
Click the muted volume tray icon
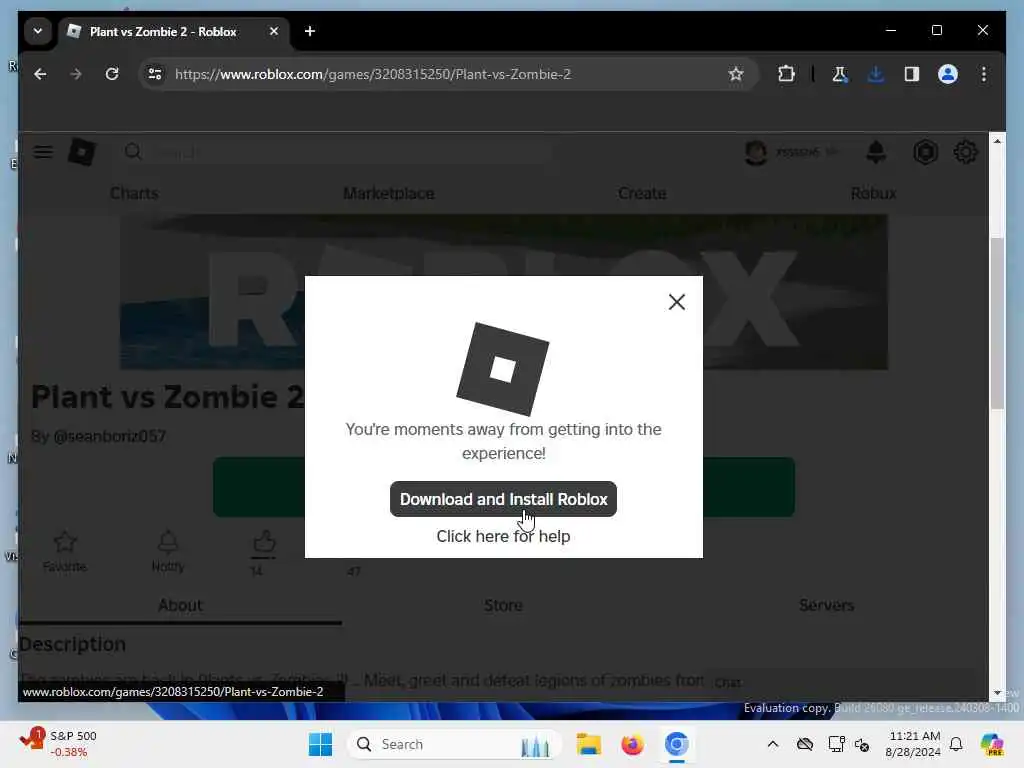[x=862, y=744]
